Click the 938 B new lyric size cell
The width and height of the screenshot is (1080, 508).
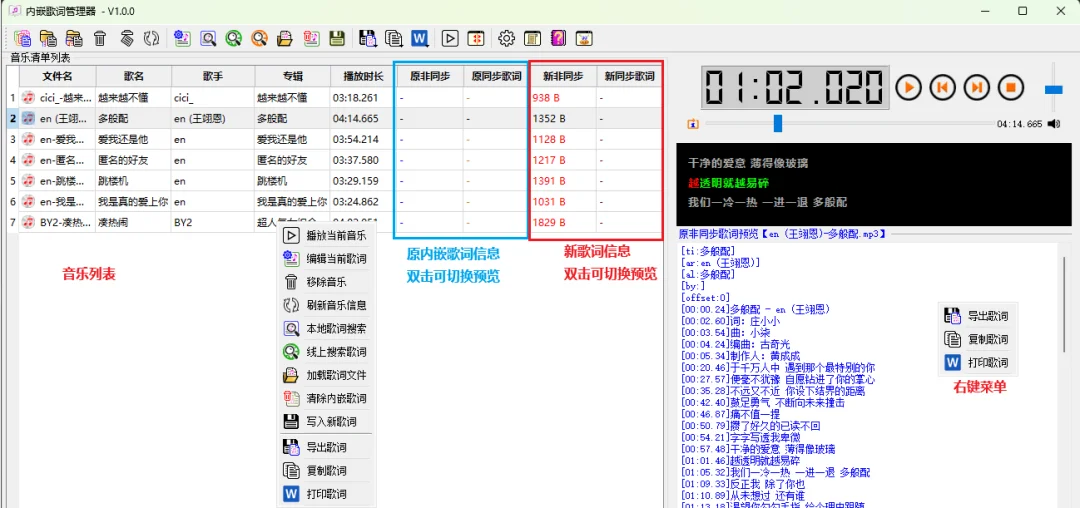point(563,98)
